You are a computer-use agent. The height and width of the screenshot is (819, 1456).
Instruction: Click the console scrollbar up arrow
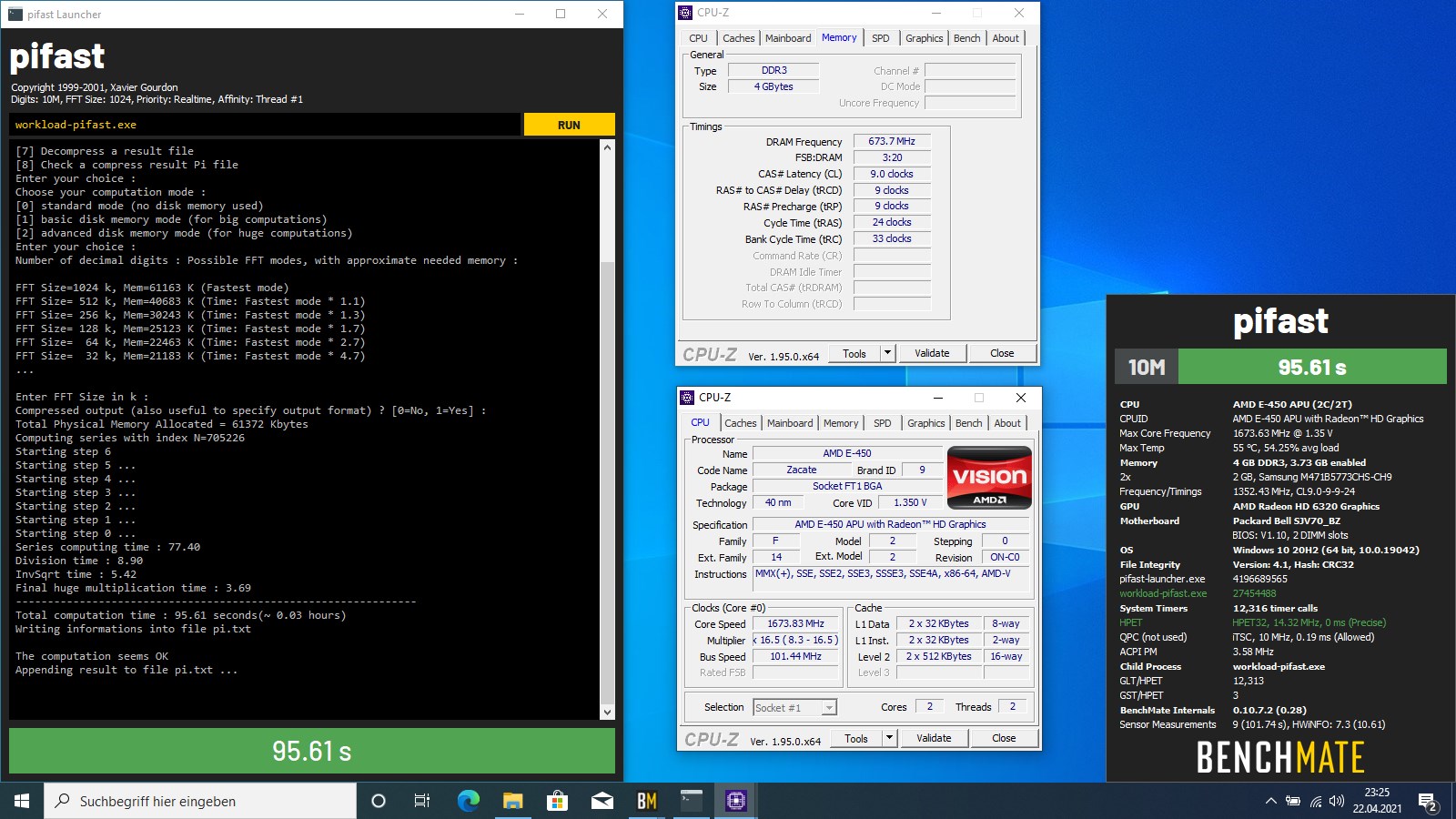point(608,147)
